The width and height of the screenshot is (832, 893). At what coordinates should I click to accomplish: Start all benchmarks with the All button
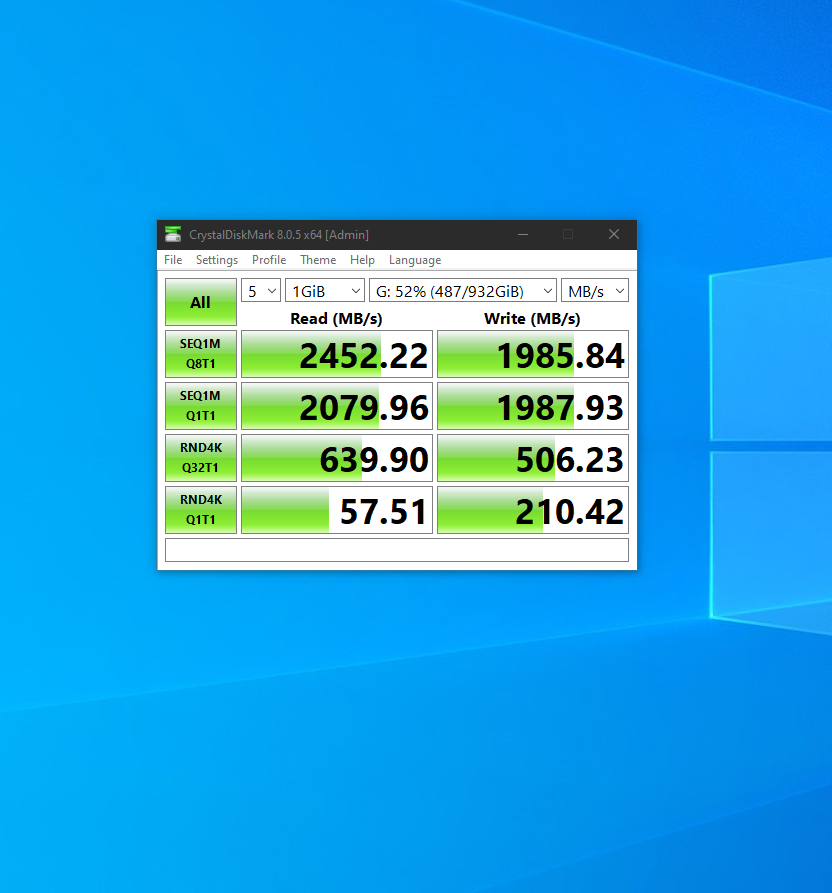(200, 302)
